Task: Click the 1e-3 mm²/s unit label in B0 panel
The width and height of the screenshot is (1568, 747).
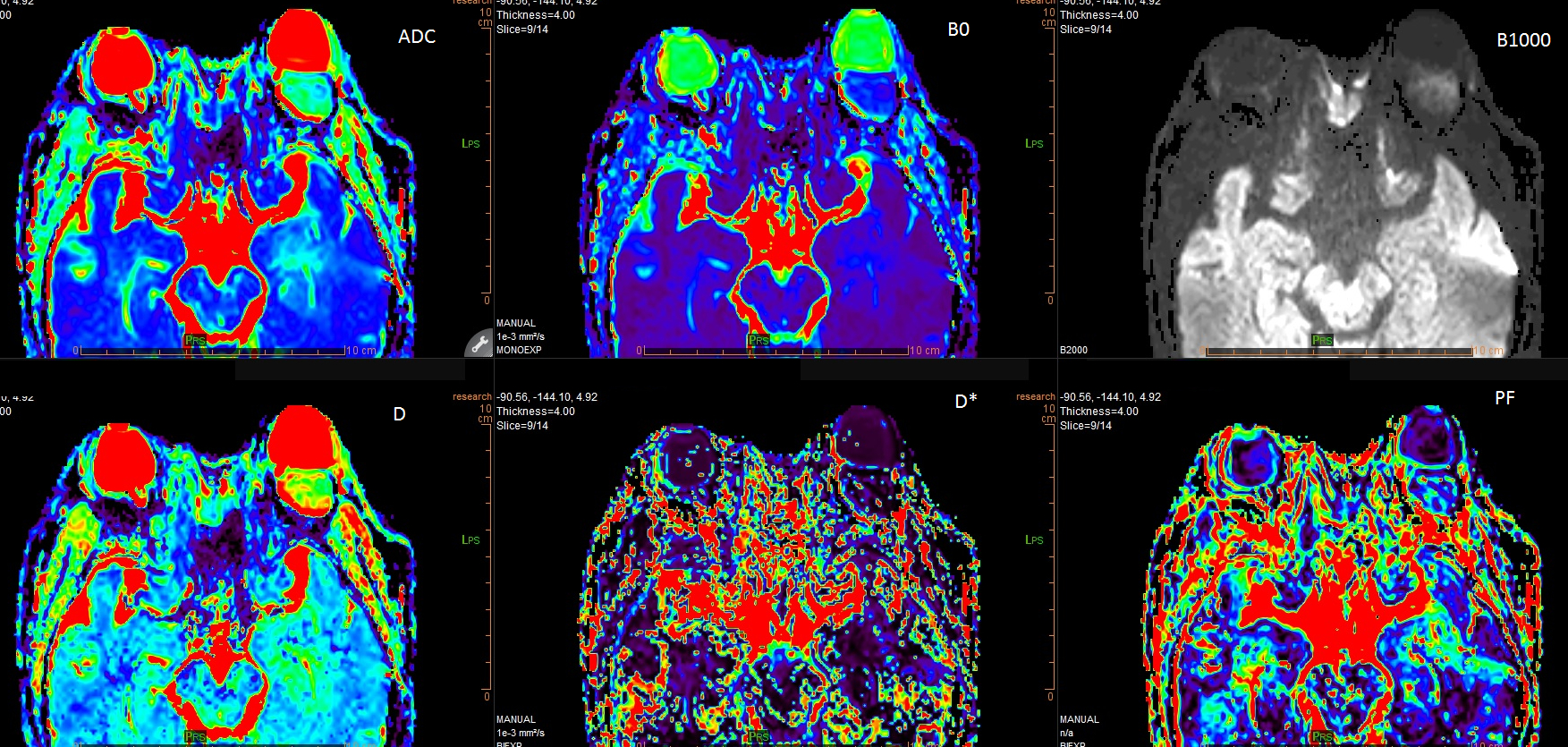Action: point(521,336)
